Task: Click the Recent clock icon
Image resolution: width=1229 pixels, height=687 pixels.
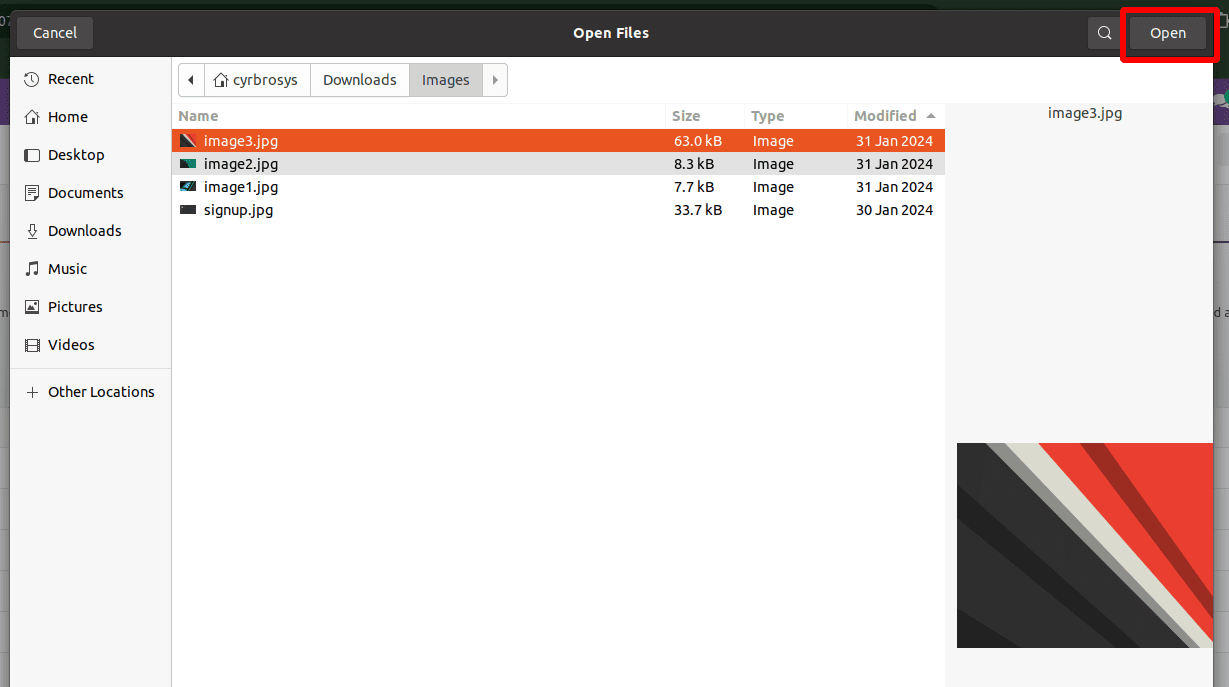Action: (32, 79)
